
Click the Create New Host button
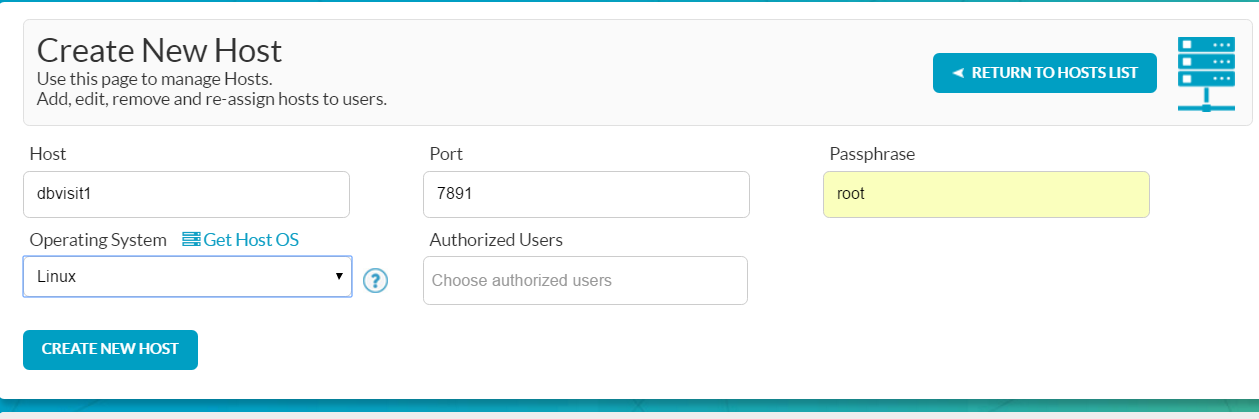point(110,349)
